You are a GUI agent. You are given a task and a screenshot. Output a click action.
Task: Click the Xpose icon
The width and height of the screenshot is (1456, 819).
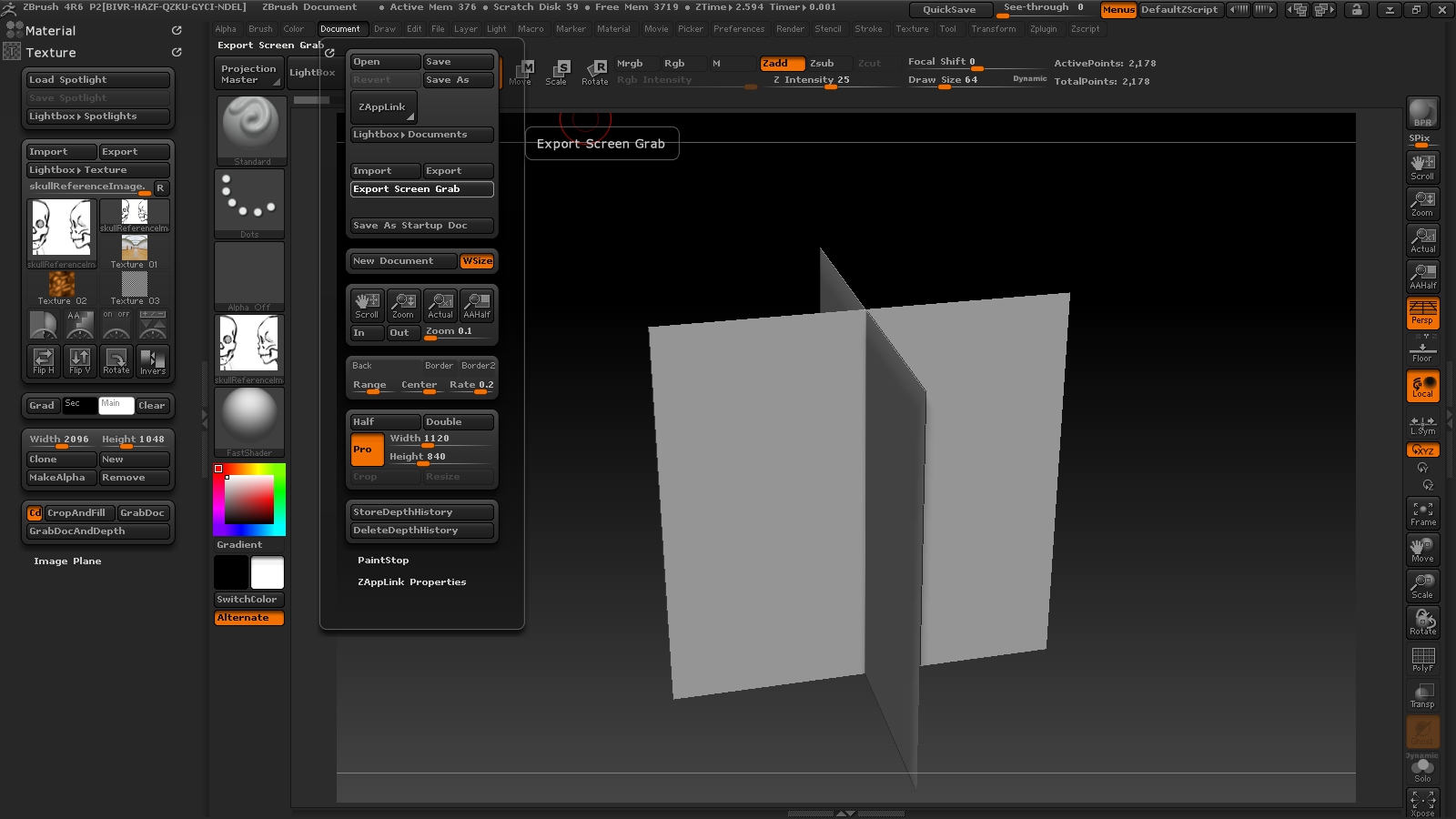pos(1422,804)
